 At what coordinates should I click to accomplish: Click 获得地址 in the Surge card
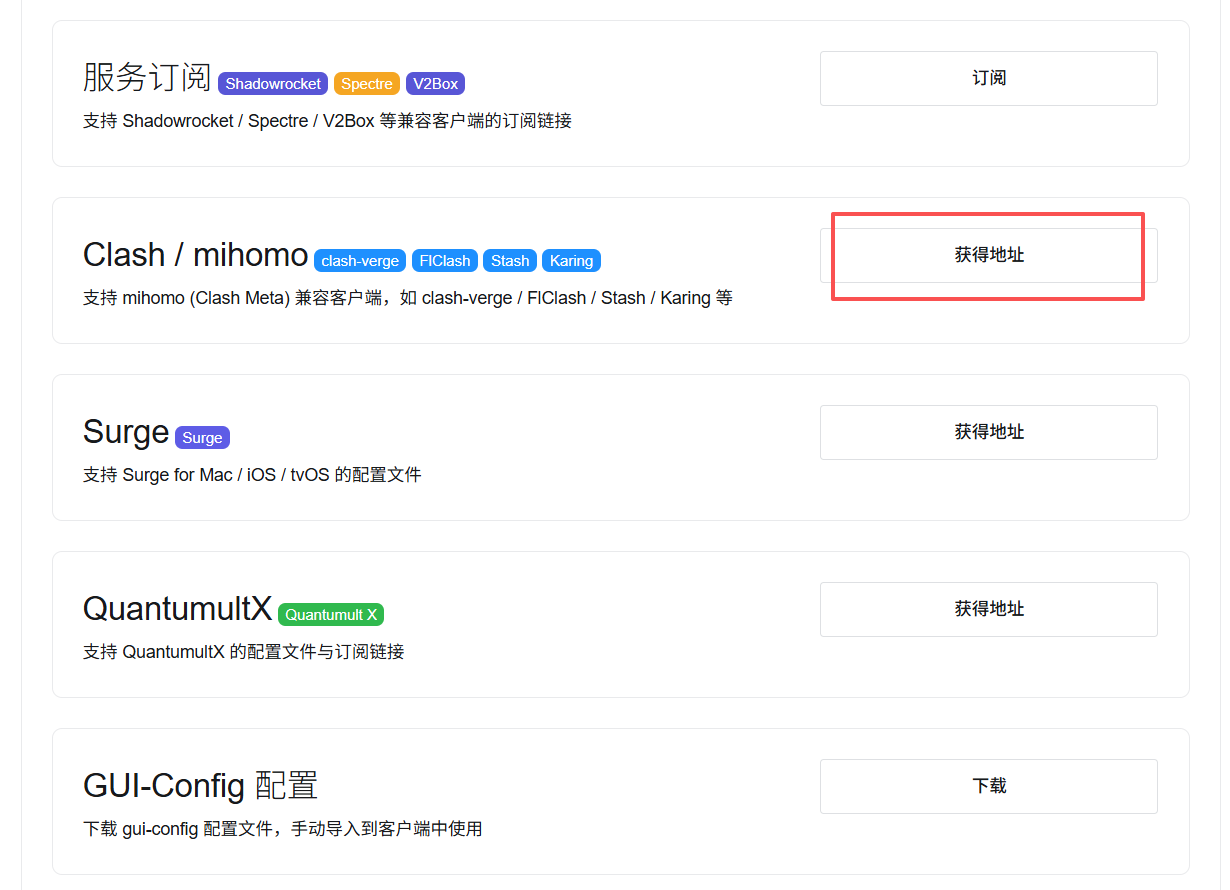[988, 432]
